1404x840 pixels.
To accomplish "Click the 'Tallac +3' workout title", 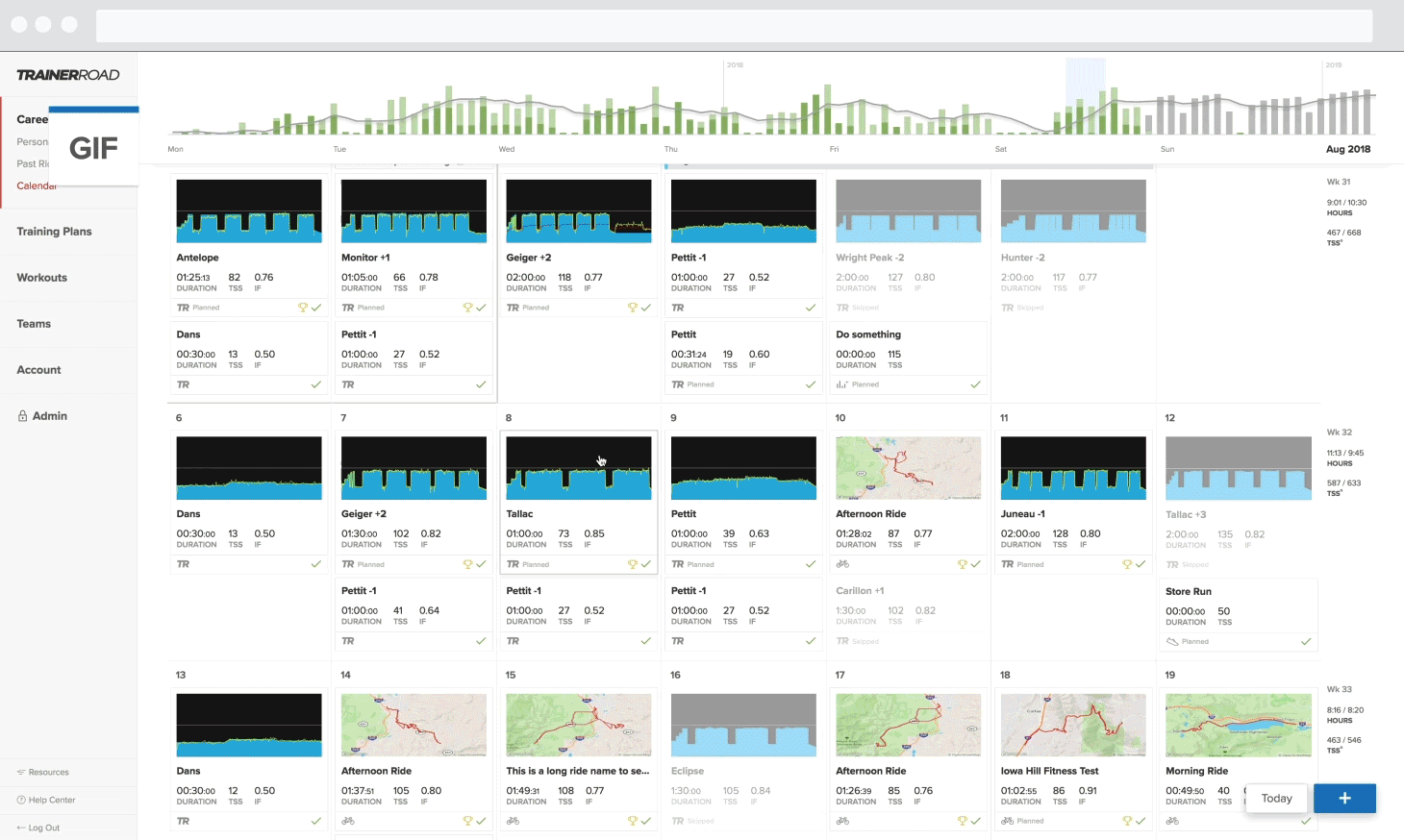I will pyautogui.click(x=1186, y=515).
